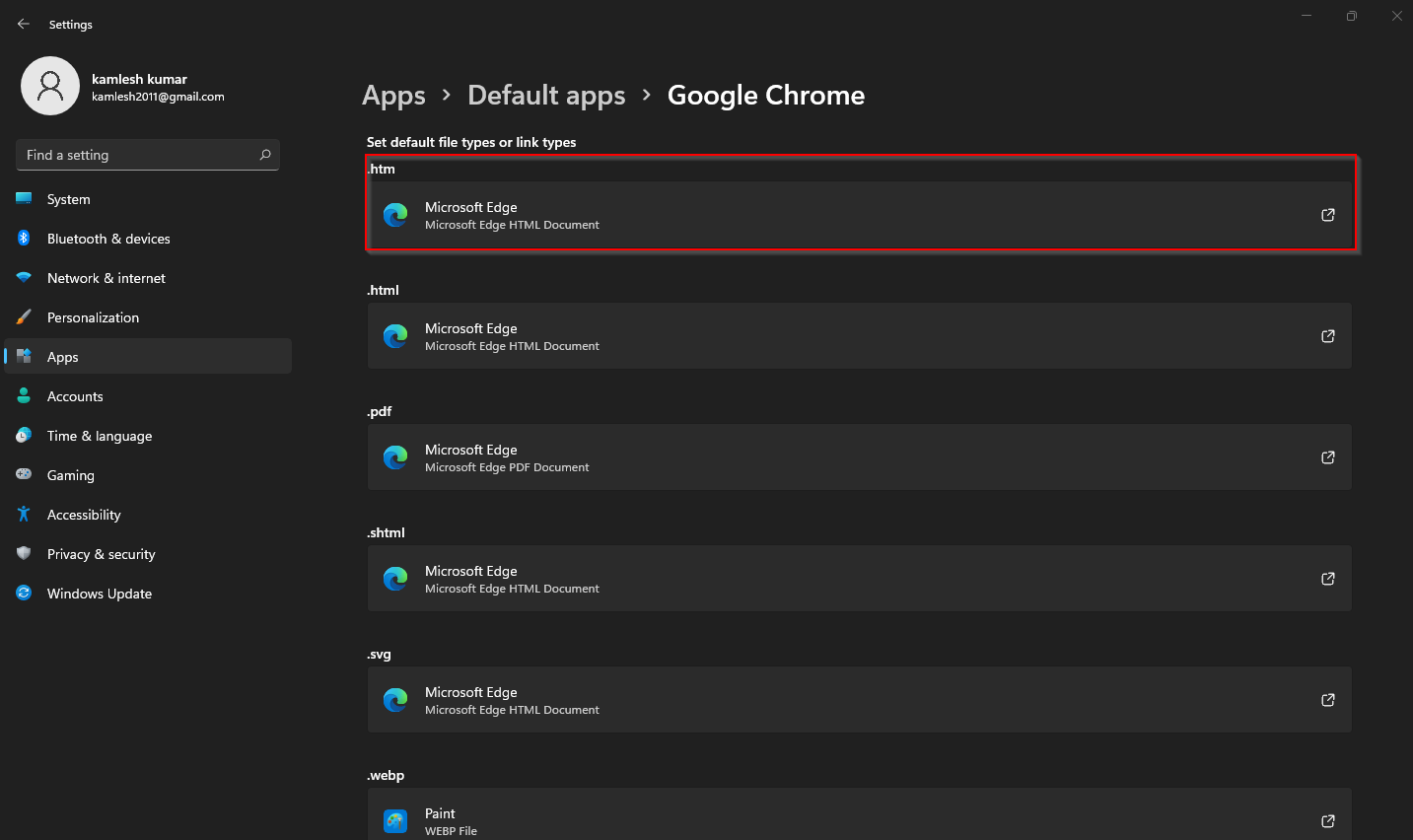Click the Bluetooth icon in sidebar
The width and height of the screenshot is (1413, 840).
[x=24, y=238]
